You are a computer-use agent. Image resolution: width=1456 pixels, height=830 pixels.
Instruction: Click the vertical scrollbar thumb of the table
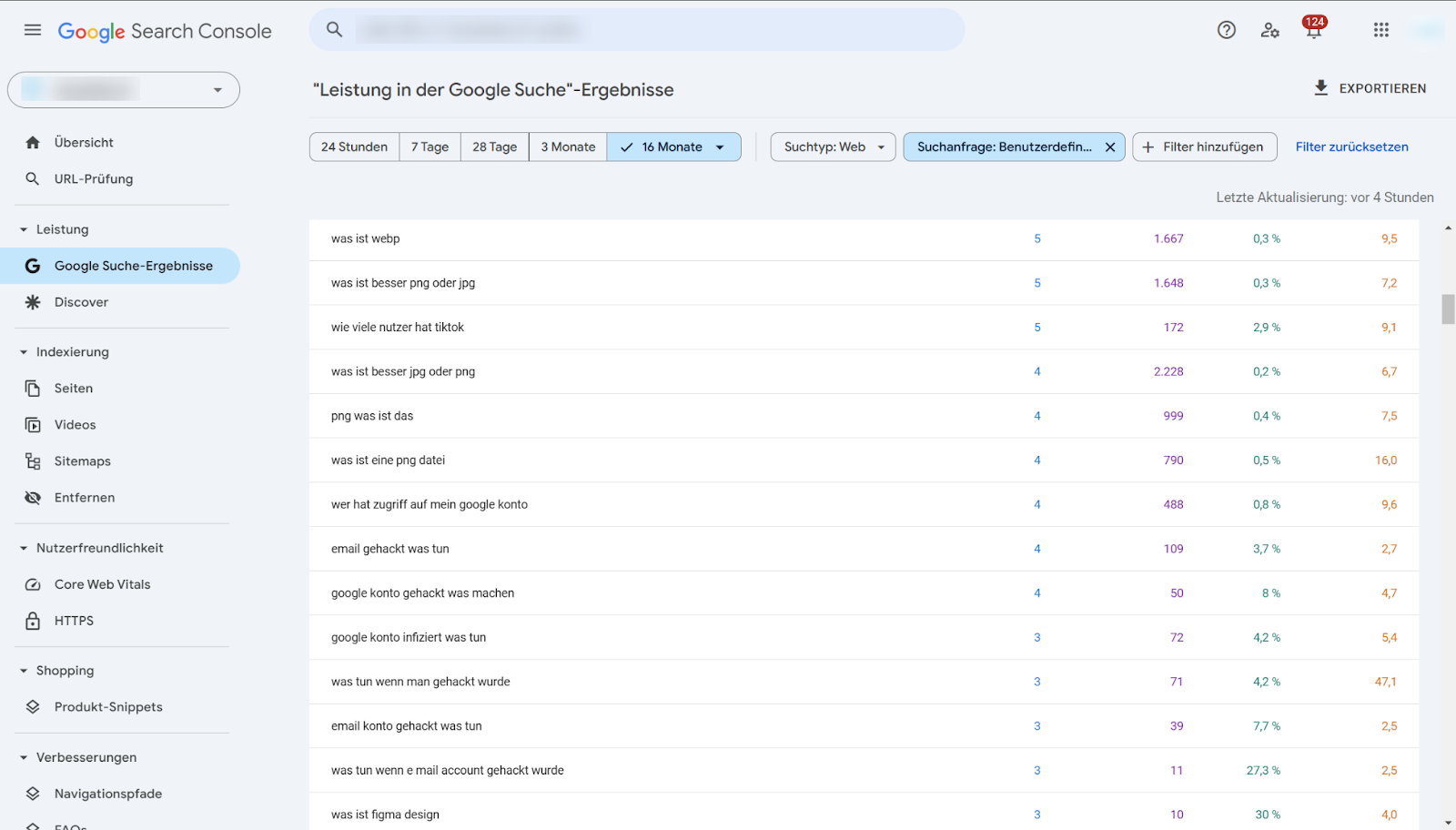click(x=1448, y=309)
